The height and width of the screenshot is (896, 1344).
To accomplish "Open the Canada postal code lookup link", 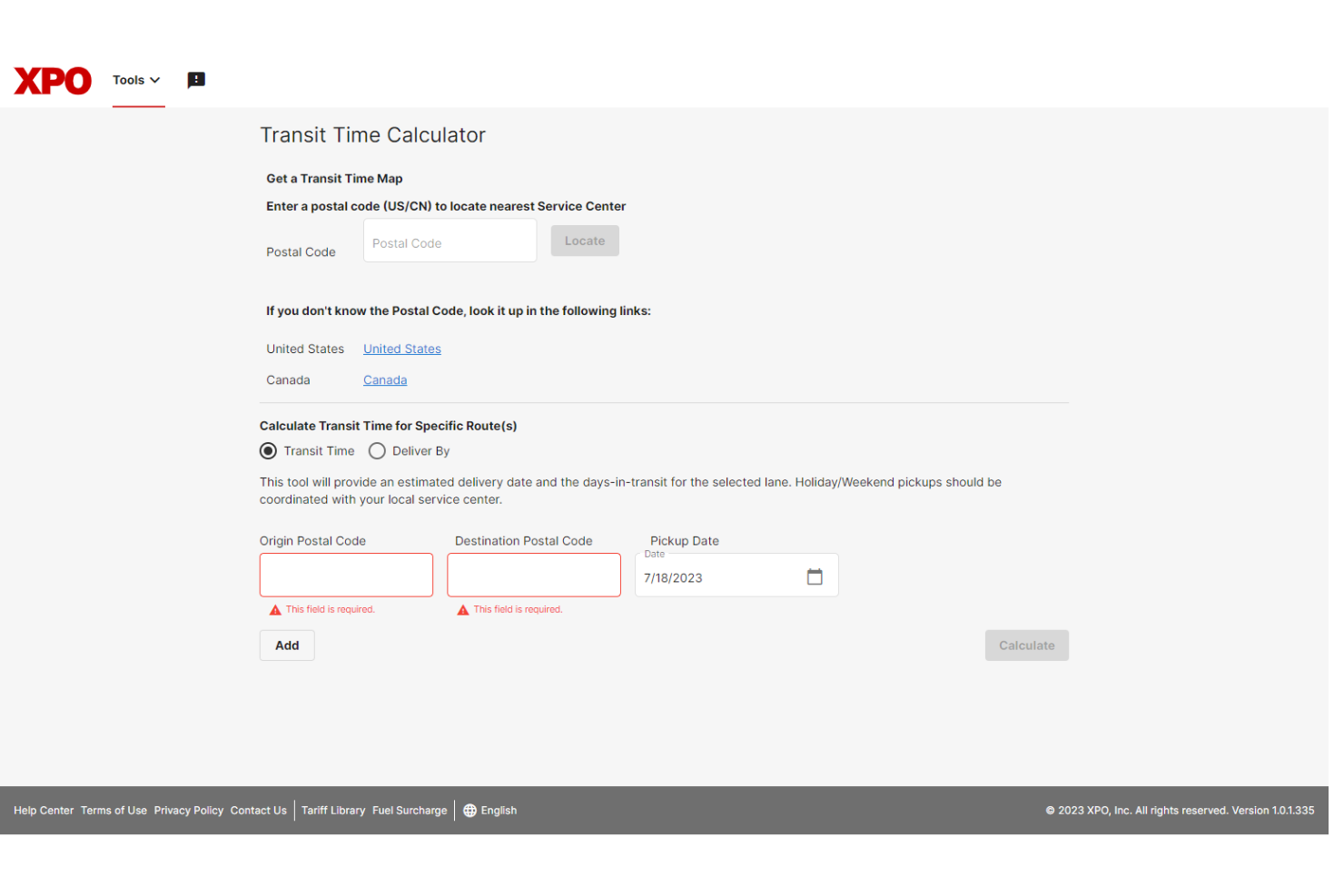I will click(x=384, y=379).
